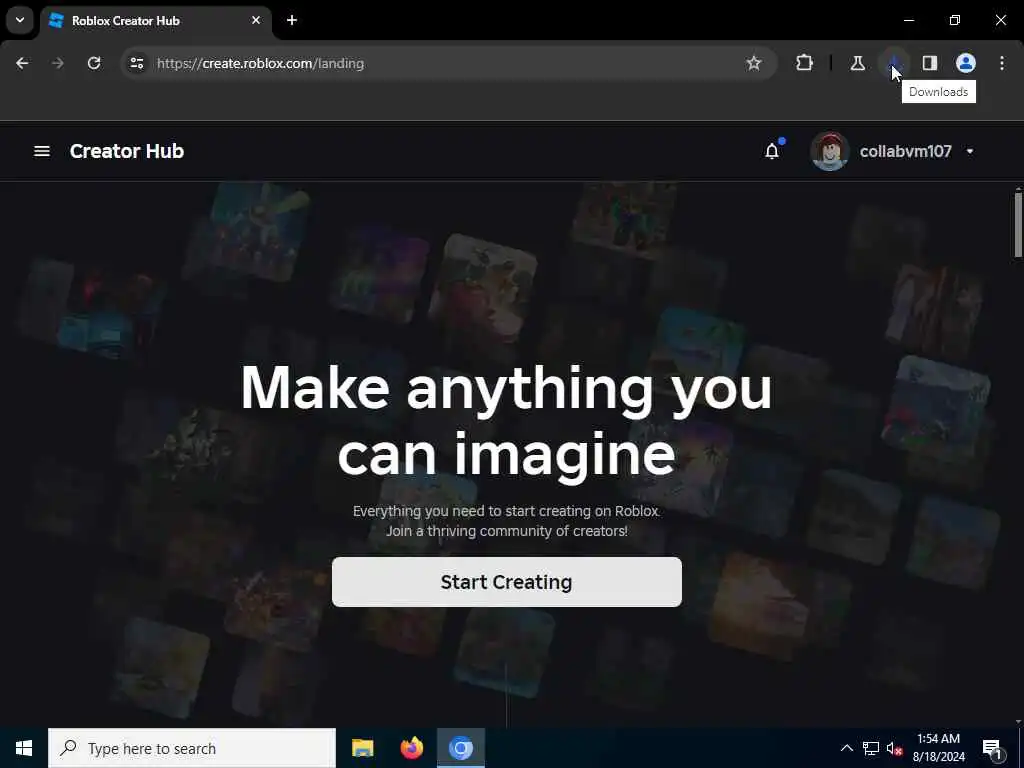This screenshot has height=768, width=1024.
Task: Launch Firefox from the taskbar
Action: pyautogui.click(x=411, y=748)
